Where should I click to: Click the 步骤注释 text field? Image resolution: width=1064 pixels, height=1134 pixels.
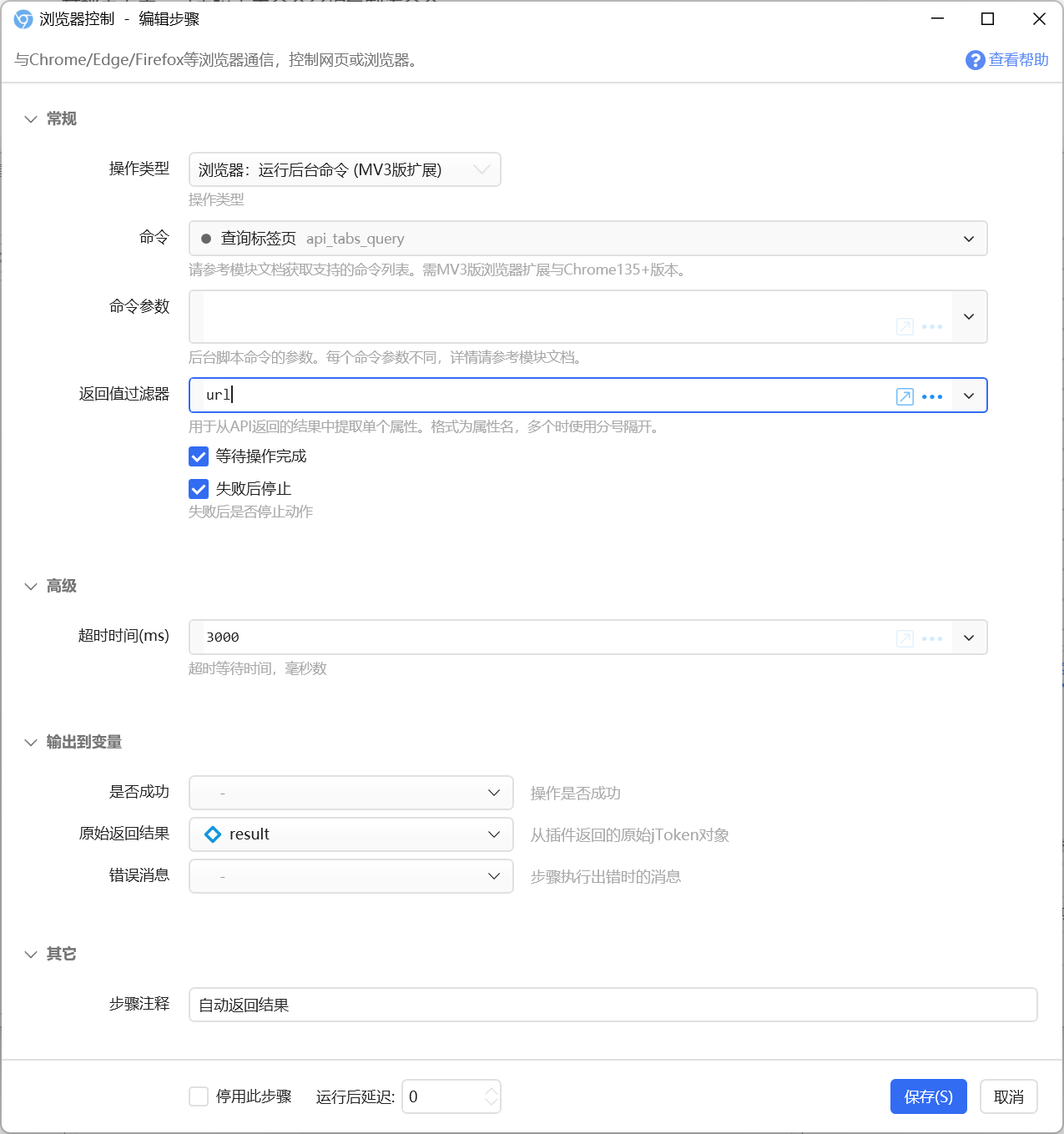click(x=613, y=1005)
